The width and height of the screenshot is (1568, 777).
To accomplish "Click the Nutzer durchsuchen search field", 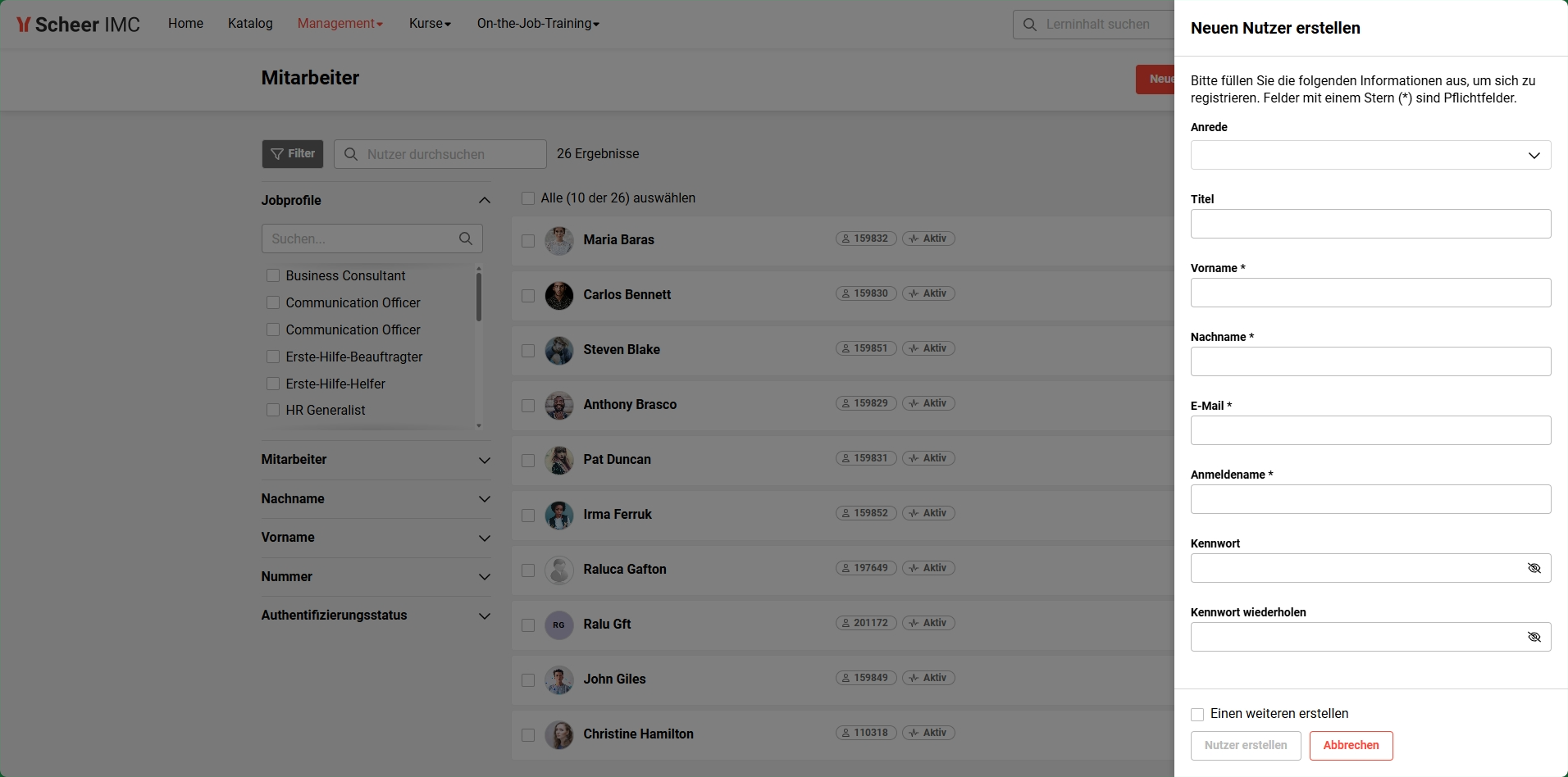I will pyautogui.click(x=440, y=154).
